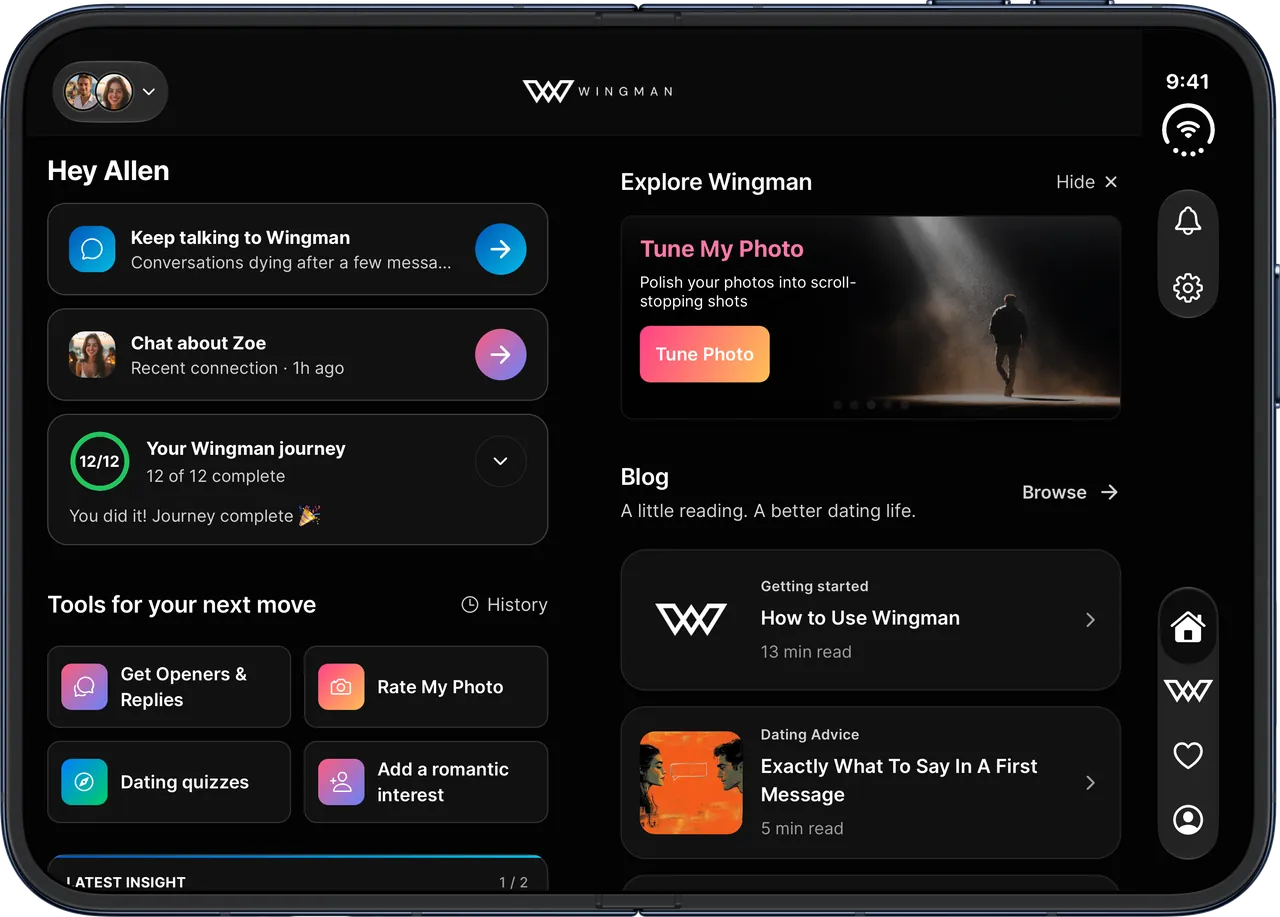Open the Wingman logo tab in side rail
1280x917 pixels.
point(1188,690)
